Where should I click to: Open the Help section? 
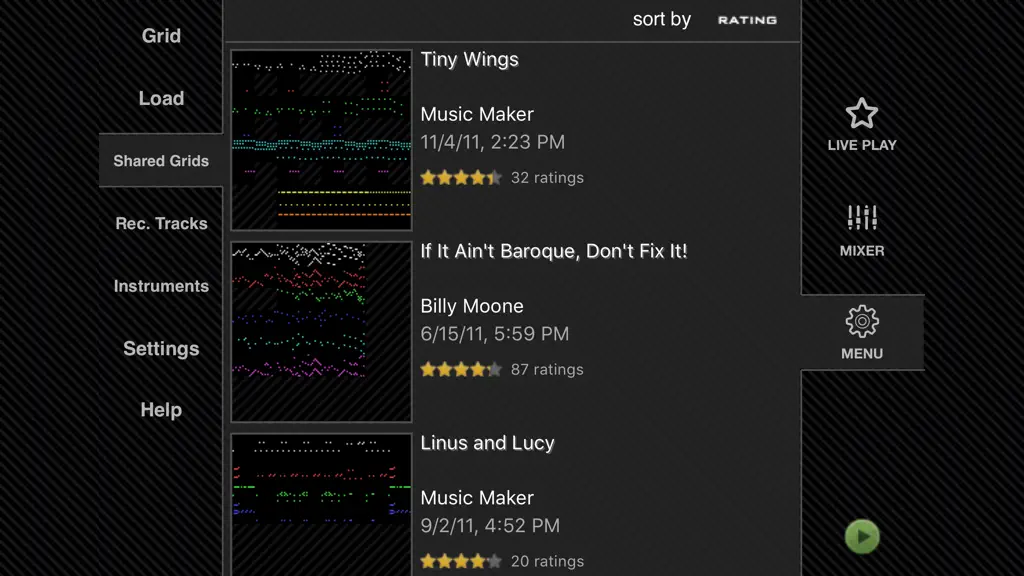(161, 410)
